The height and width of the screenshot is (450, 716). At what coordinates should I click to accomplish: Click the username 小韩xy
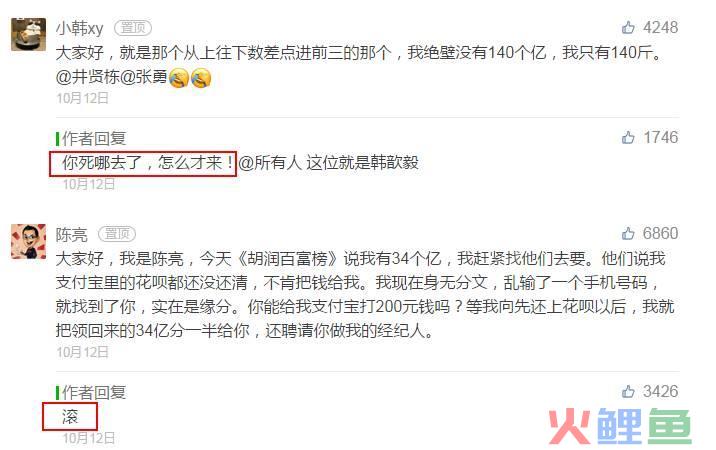point(79,28)
